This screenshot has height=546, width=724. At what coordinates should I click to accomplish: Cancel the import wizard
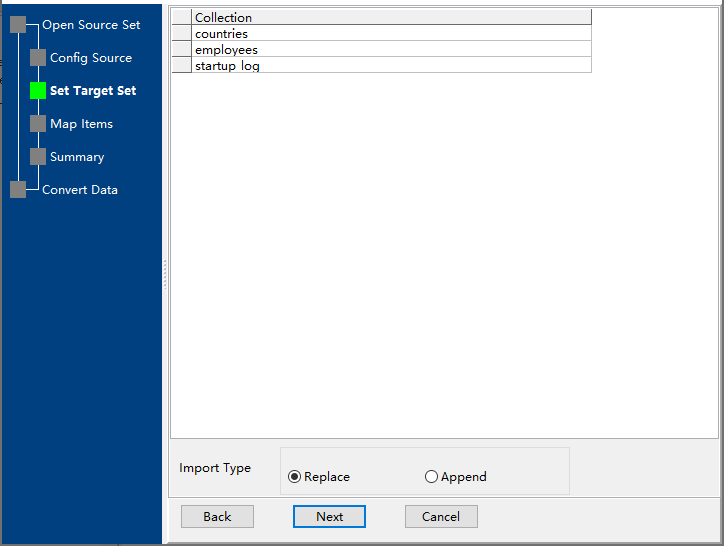441,517
